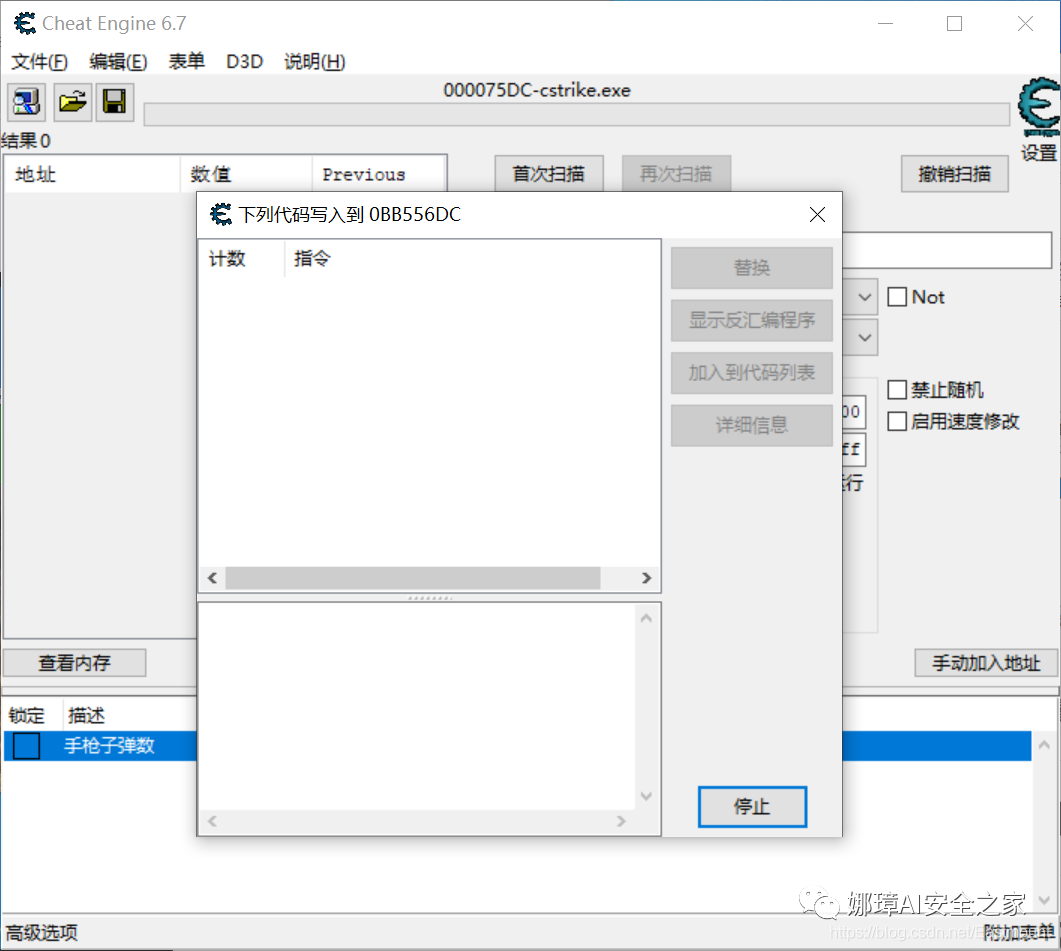
Task: Close the 下列代码写入到 dialog
Action: [817, 215]
